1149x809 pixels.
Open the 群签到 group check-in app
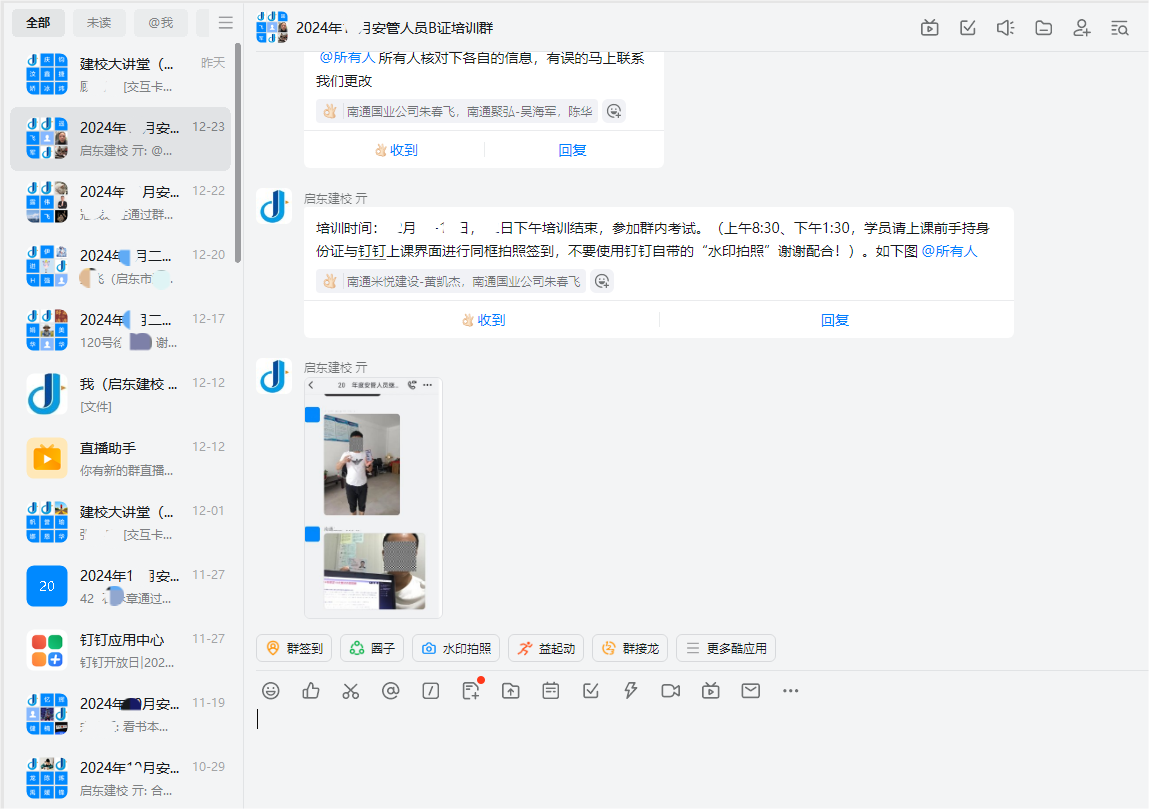coord(294,649)
